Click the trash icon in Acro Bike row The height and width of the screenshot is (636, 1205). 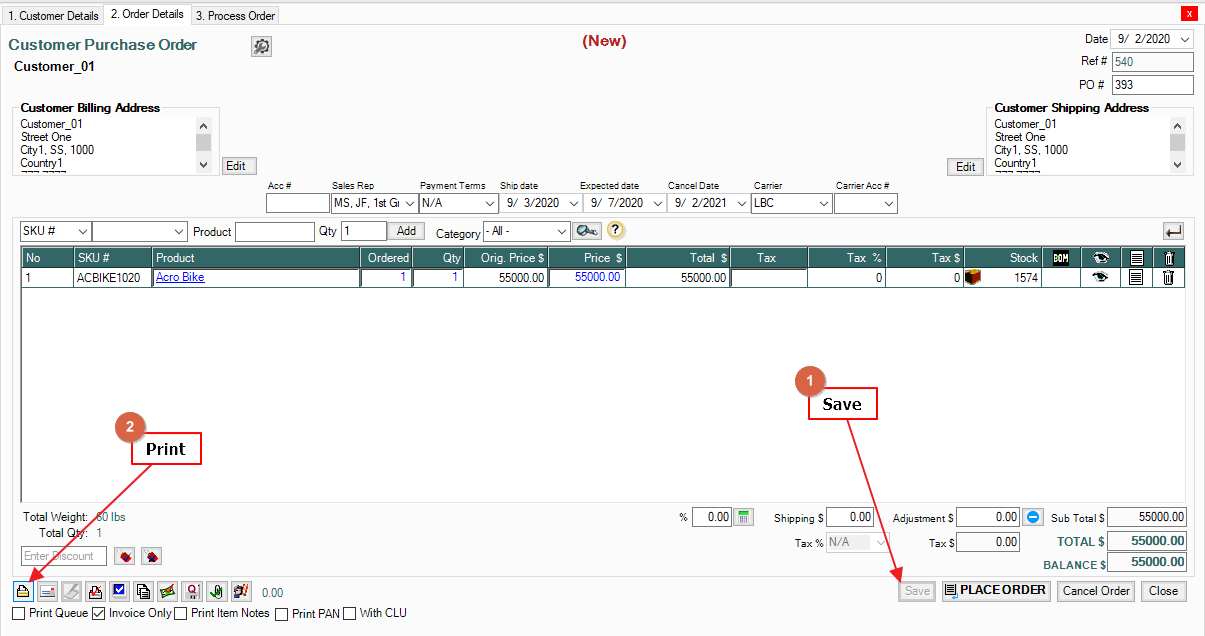click(x=1168, y=278)
